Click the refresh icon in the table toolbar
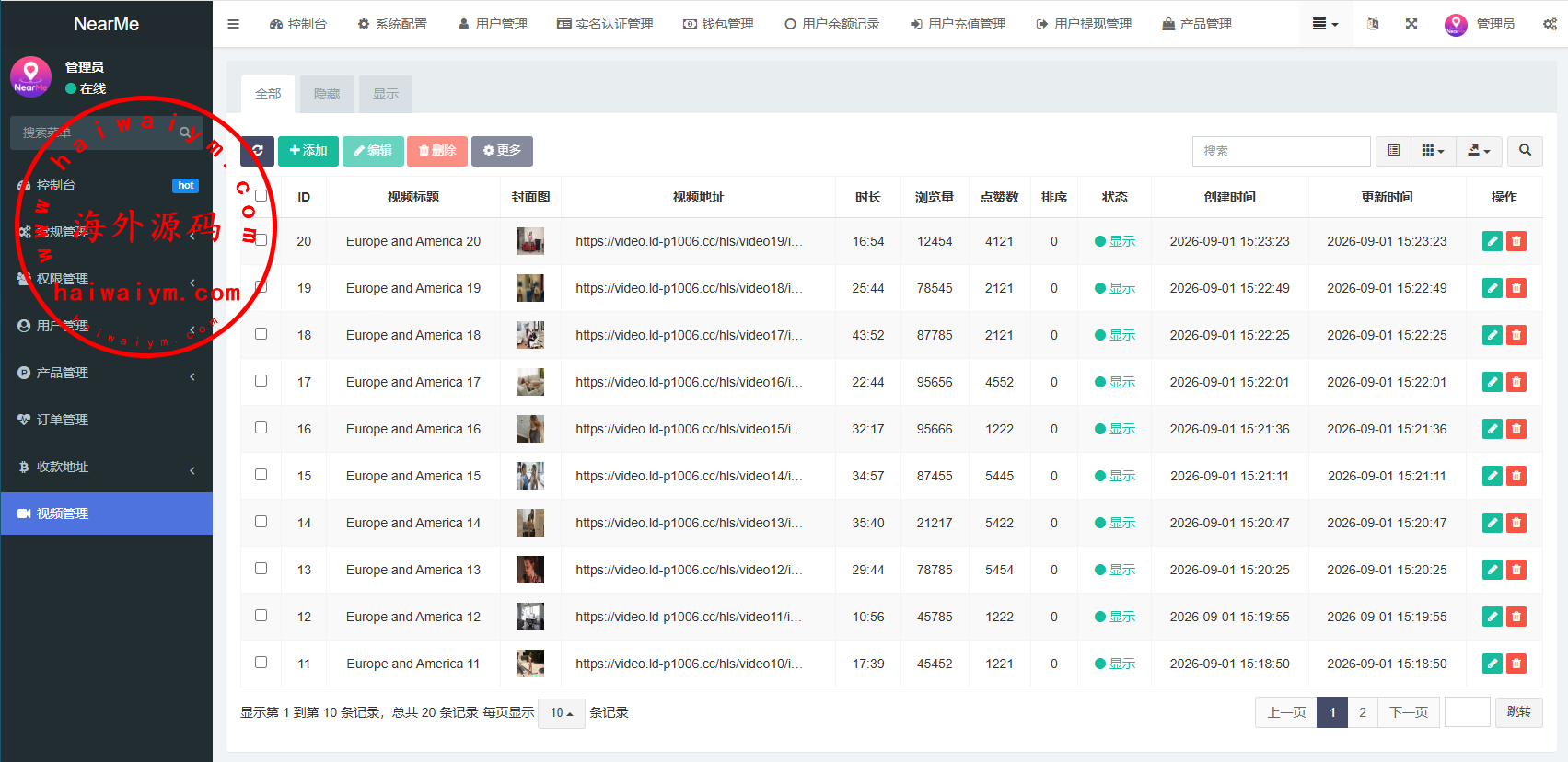1568x762 pixels. tap(258, 151)
